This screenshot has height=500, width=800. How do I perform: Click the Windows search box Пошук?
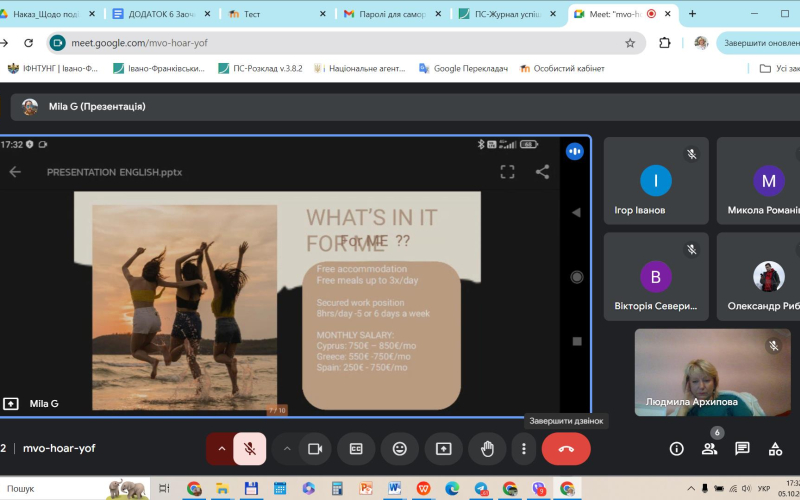pyautogui.click(x=75, y=489)
